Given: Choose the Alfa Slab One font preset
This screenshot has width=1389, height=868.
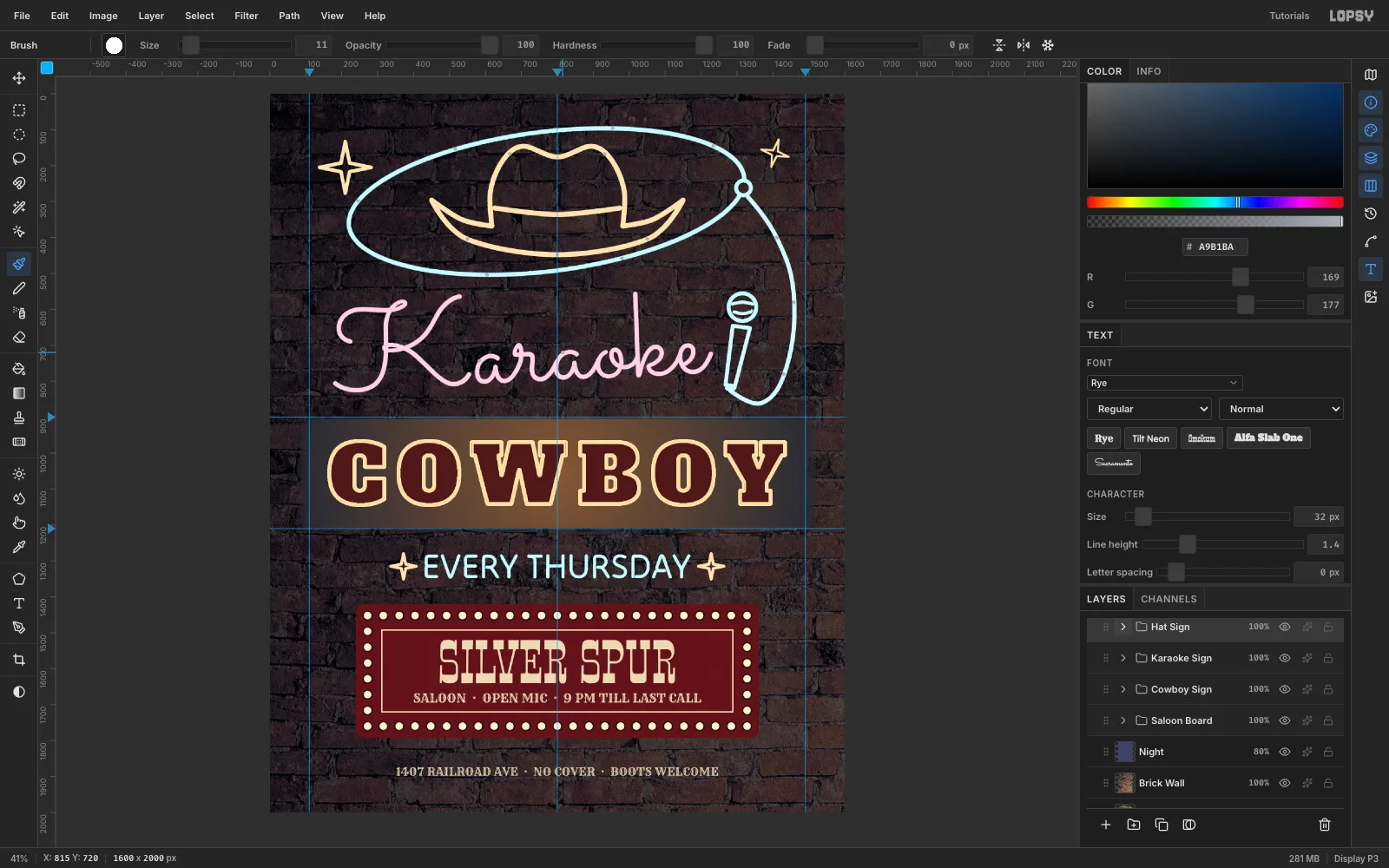Looking at the screenshot, I should tap(1268, 438).
